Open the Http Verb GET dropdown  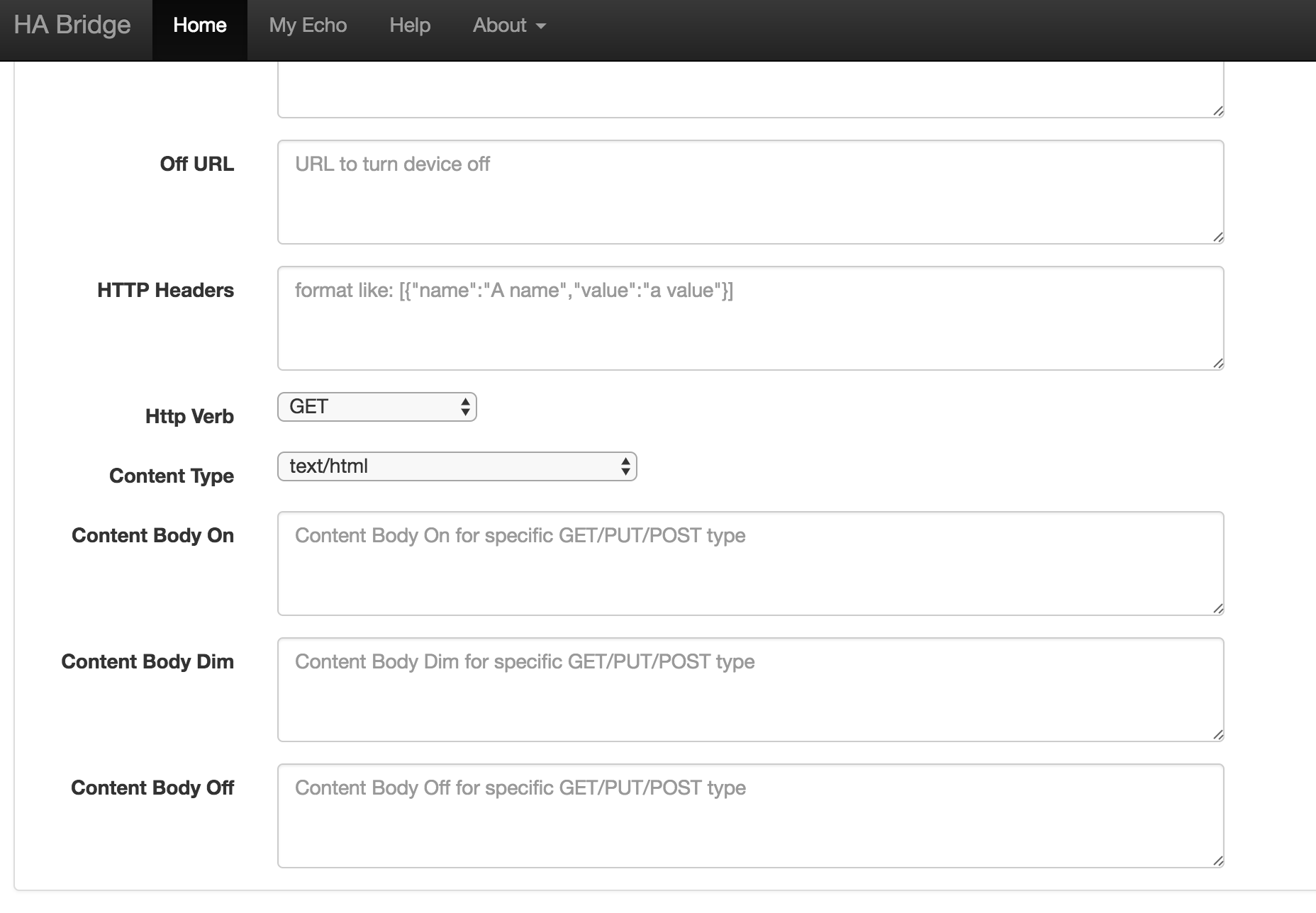(x=377, y=407)
